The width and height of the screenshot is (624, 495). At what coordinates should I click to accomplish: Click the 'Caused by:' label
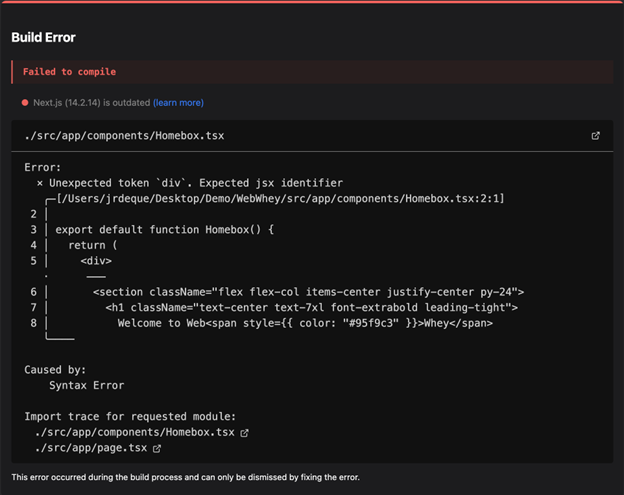point(55,370)
